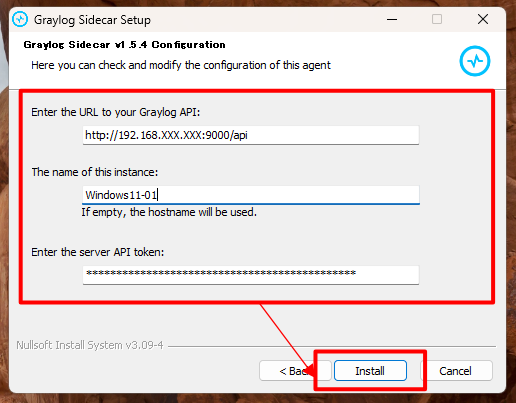This screenshot has width=516, height=403.
Task: Click the "Graylog Sidecar v1.5.4 Configuration" heading
Action: pyautogui.click(x=124, y=45)
